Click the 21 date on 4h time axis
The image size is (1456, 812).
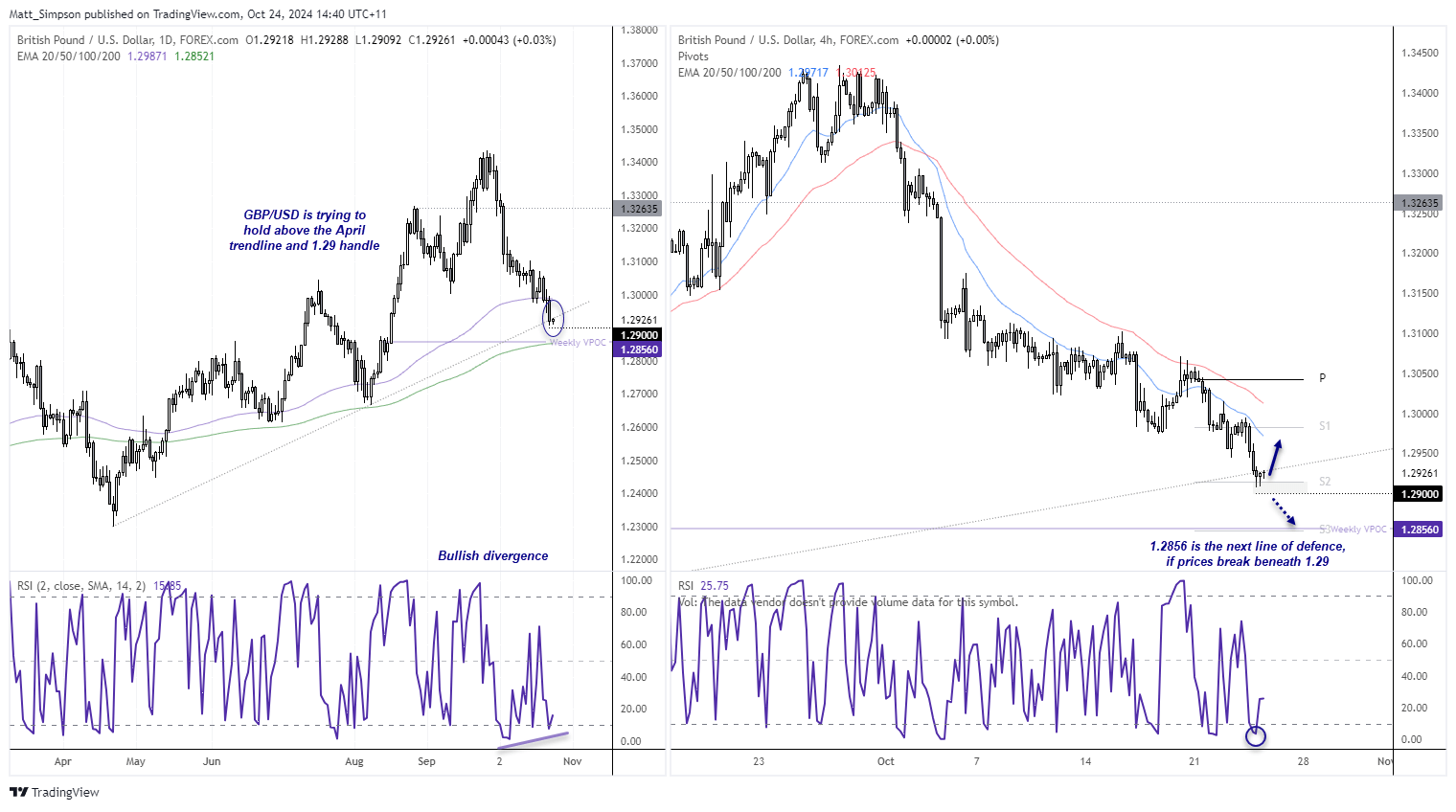tap(1194, 762)
